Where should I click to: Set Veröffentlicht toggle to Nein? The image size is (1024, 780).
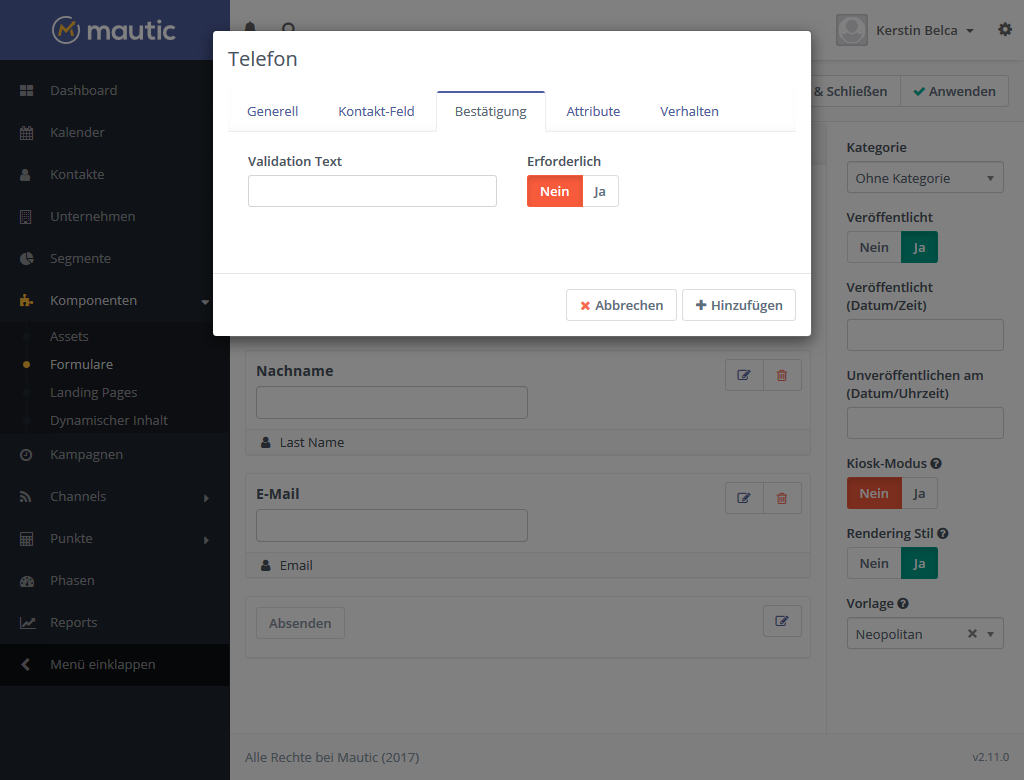click(874, 247)
